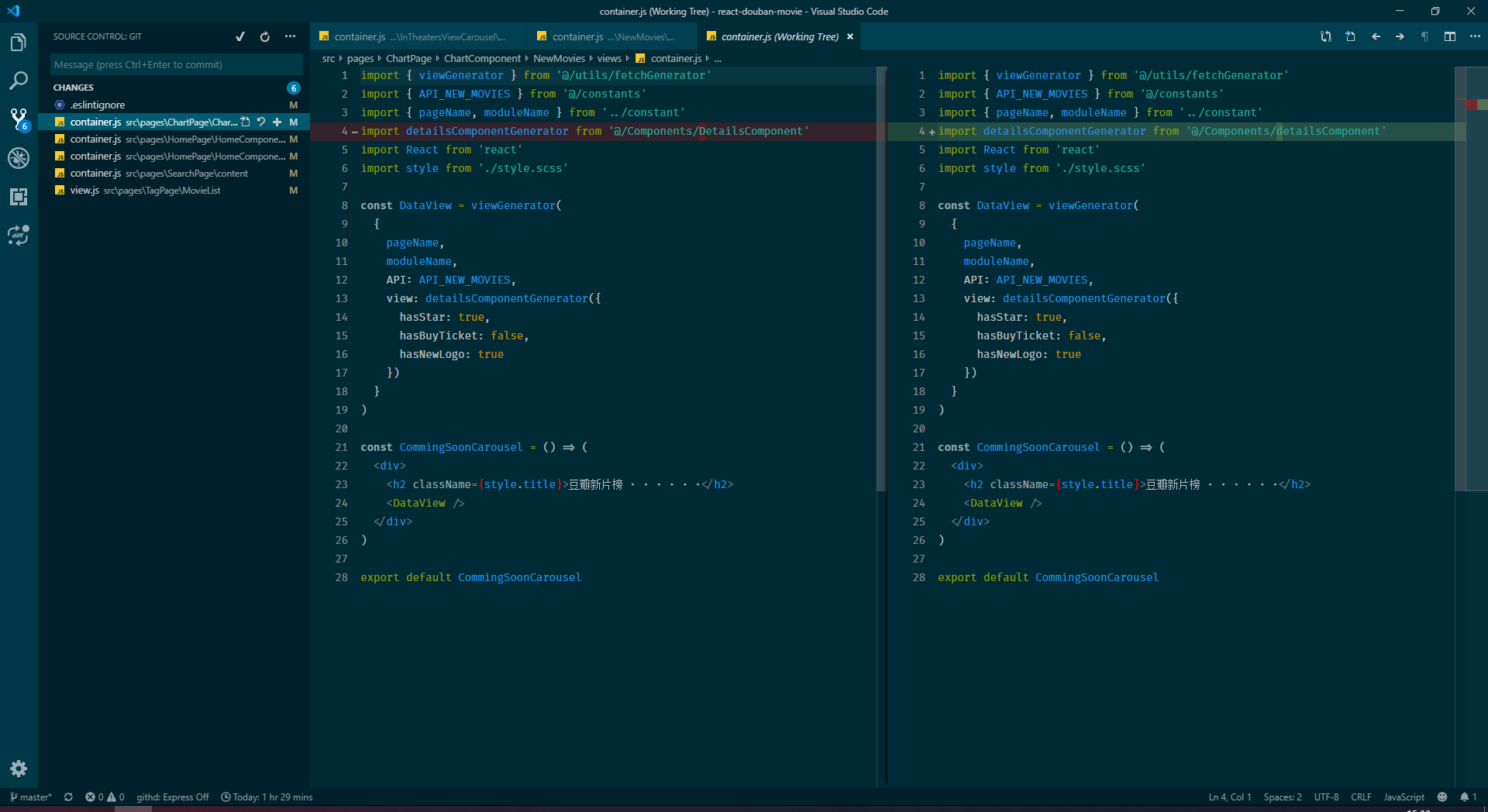
Task: Click the VS Code logo in title bar
Action: 13,11
